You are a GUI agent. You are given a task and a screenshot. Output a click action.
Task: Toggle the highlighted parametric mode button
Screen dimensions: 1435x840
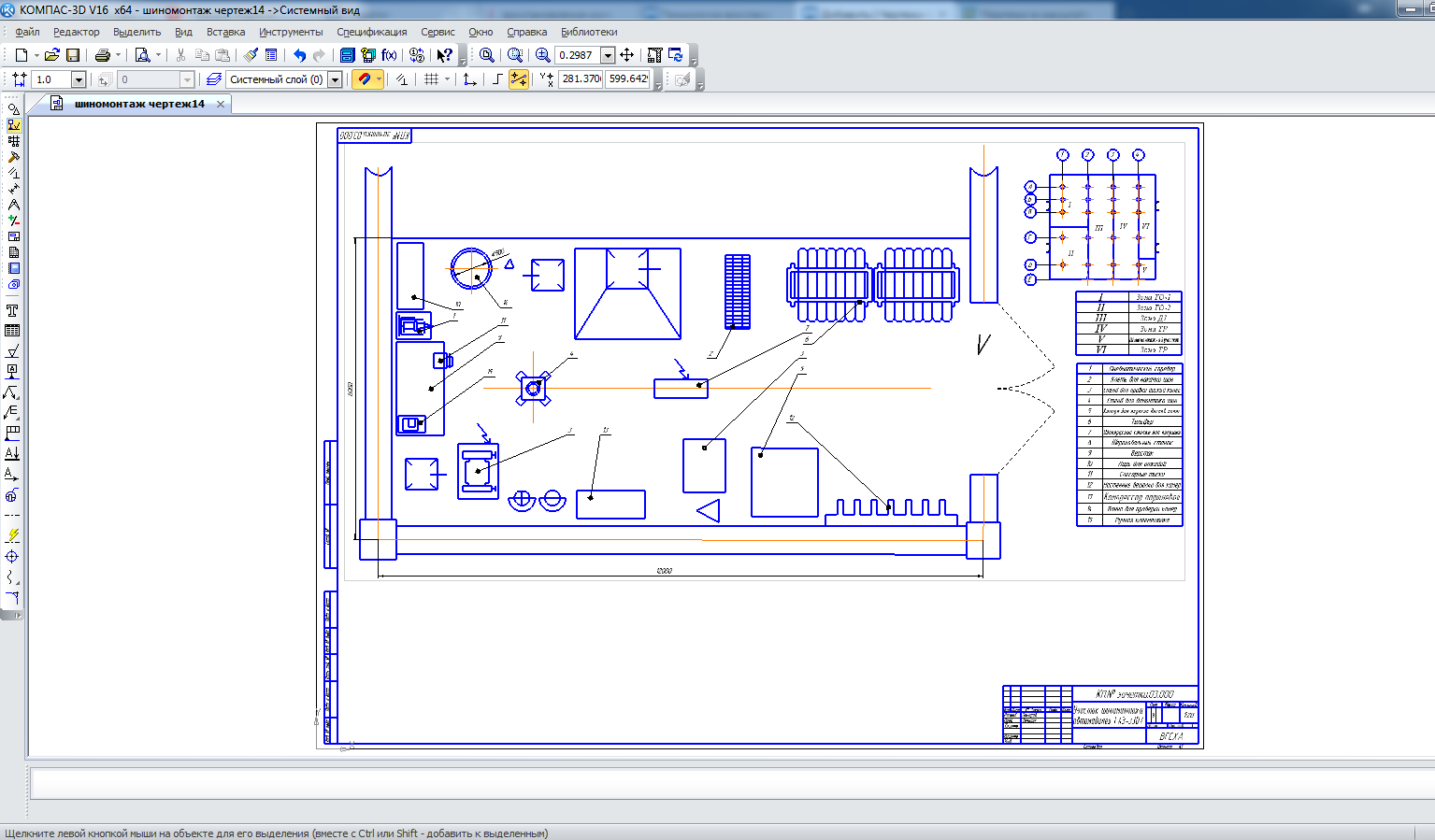[x=518, y=79]
